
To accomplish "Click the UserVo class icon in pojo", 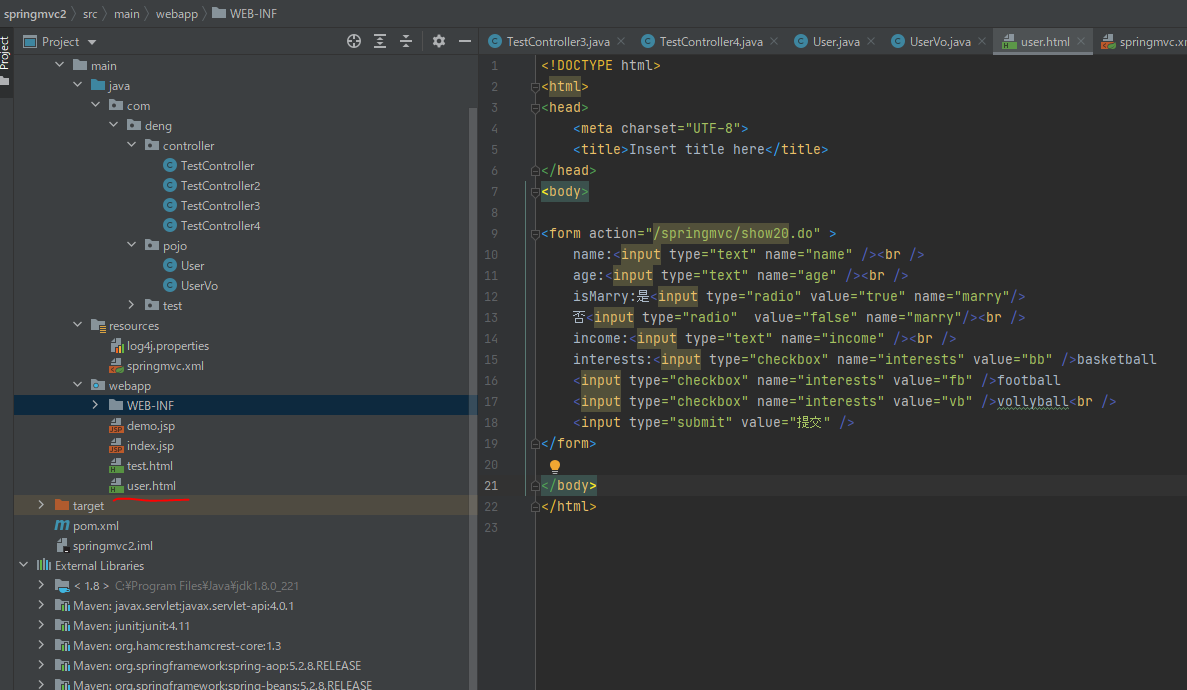I will (x=170, y=286).
